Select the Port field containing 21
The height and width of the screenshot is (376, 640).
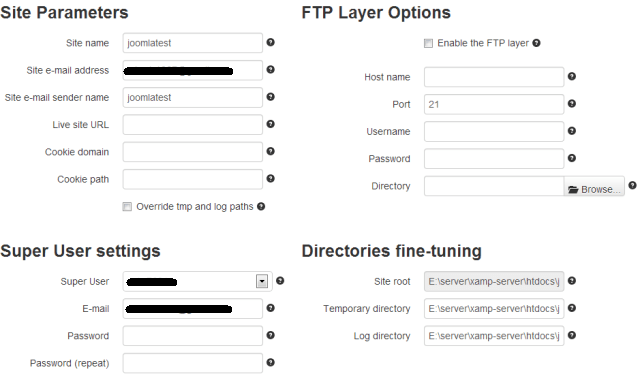coord(494,105)
